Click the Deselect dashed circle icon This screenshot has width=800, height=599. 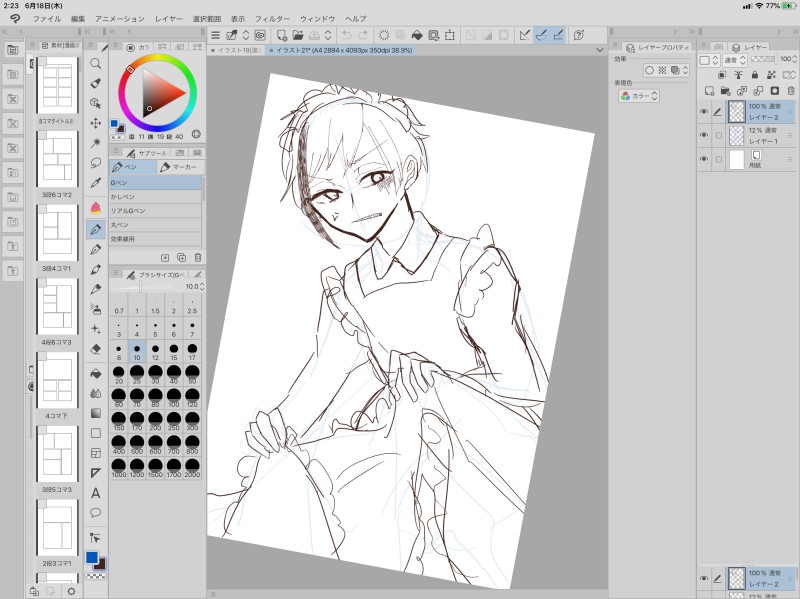coord(384,35)
